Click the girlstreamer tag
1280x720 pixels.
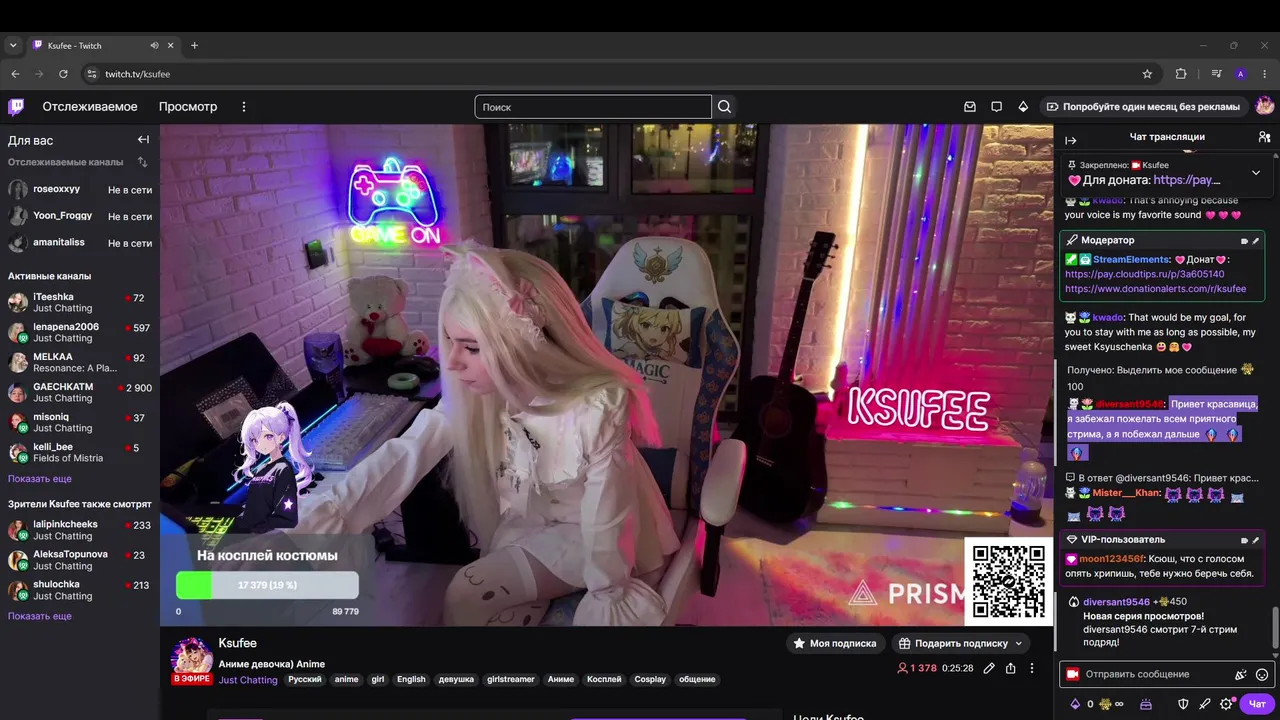(x=511, y=680)
